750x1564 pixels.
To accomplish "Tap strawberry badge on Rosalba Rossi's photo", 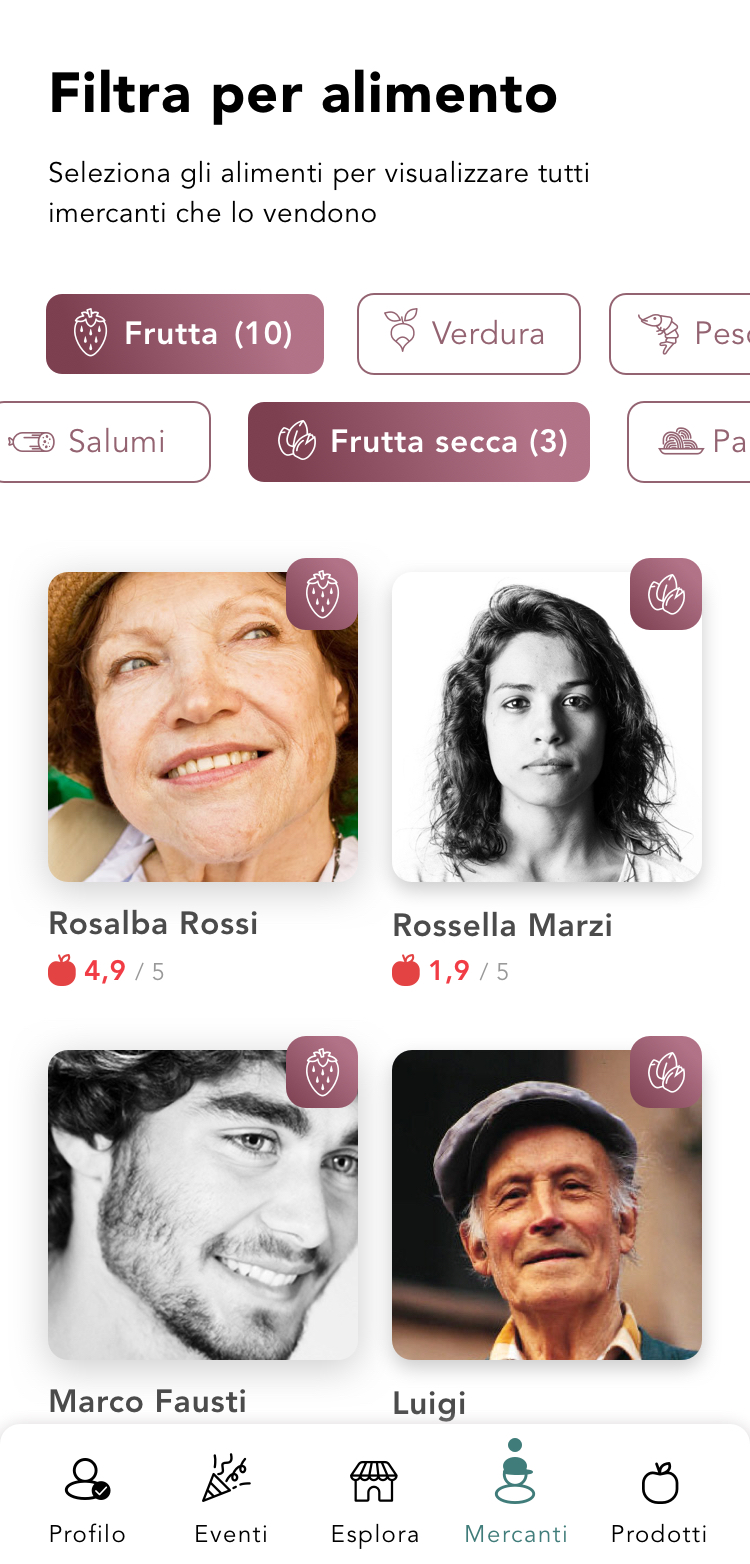I will click(322, 594).
